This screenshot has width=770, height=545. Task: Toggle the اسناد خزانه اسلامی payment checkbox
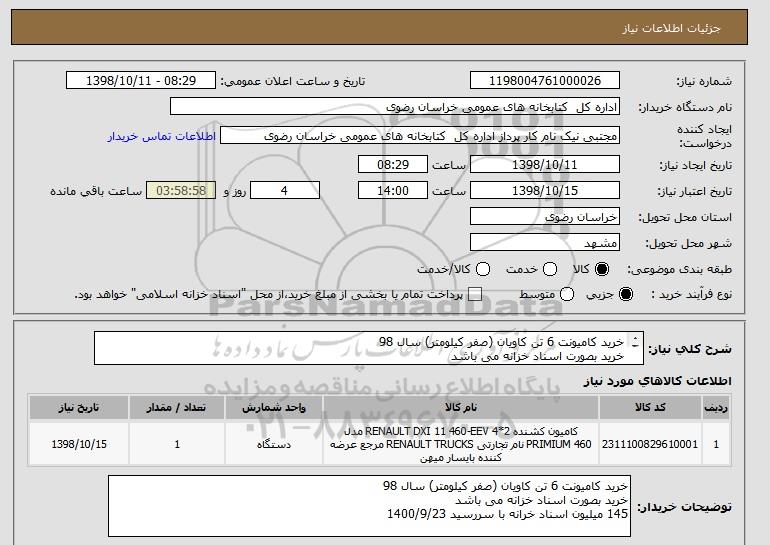pyautogui.click(x=474, y=294)
